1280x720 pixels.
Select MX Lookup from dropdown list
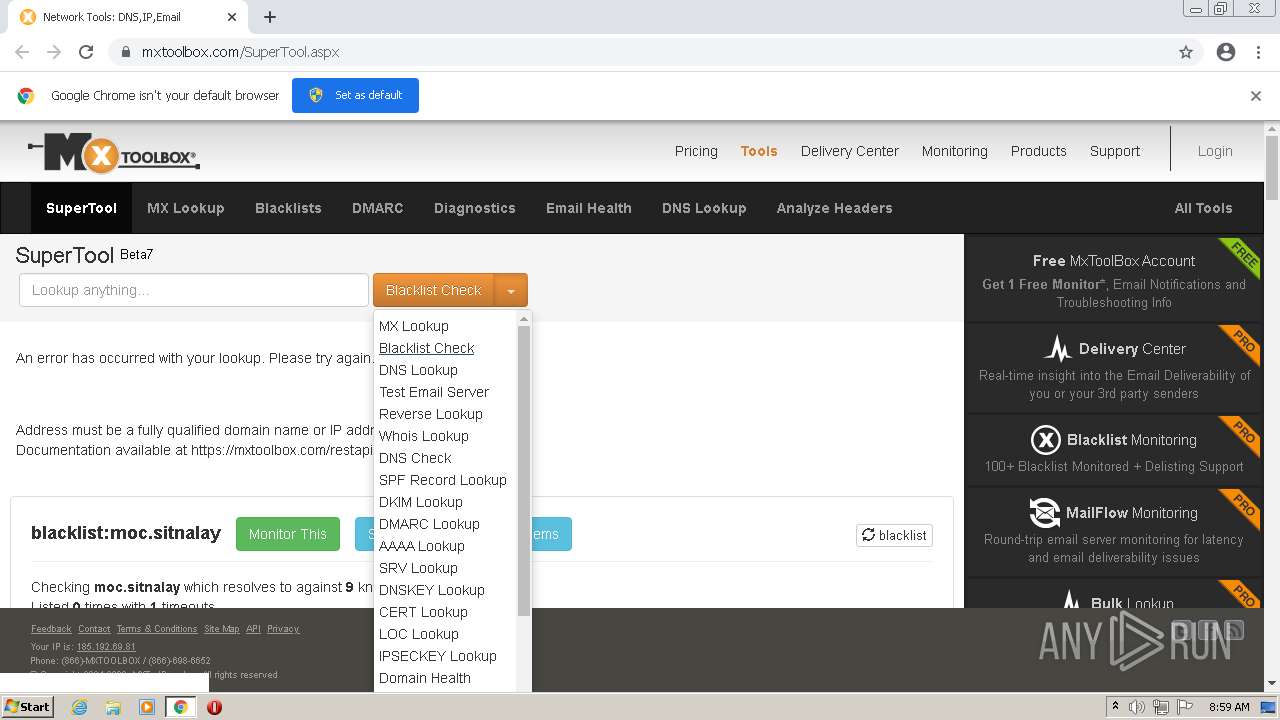(414, 326)
